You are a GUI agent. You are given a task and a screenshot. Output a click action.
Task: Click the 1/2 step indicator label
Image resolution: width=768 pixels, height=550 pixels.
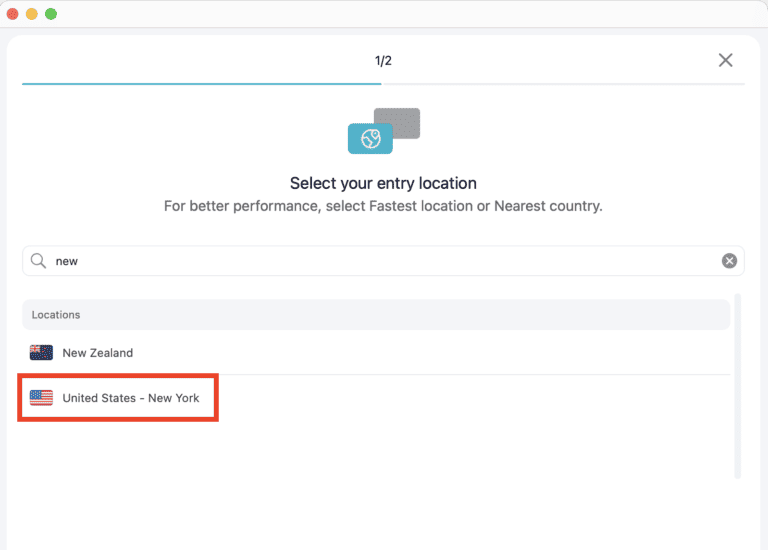click(x=383, y=61)
